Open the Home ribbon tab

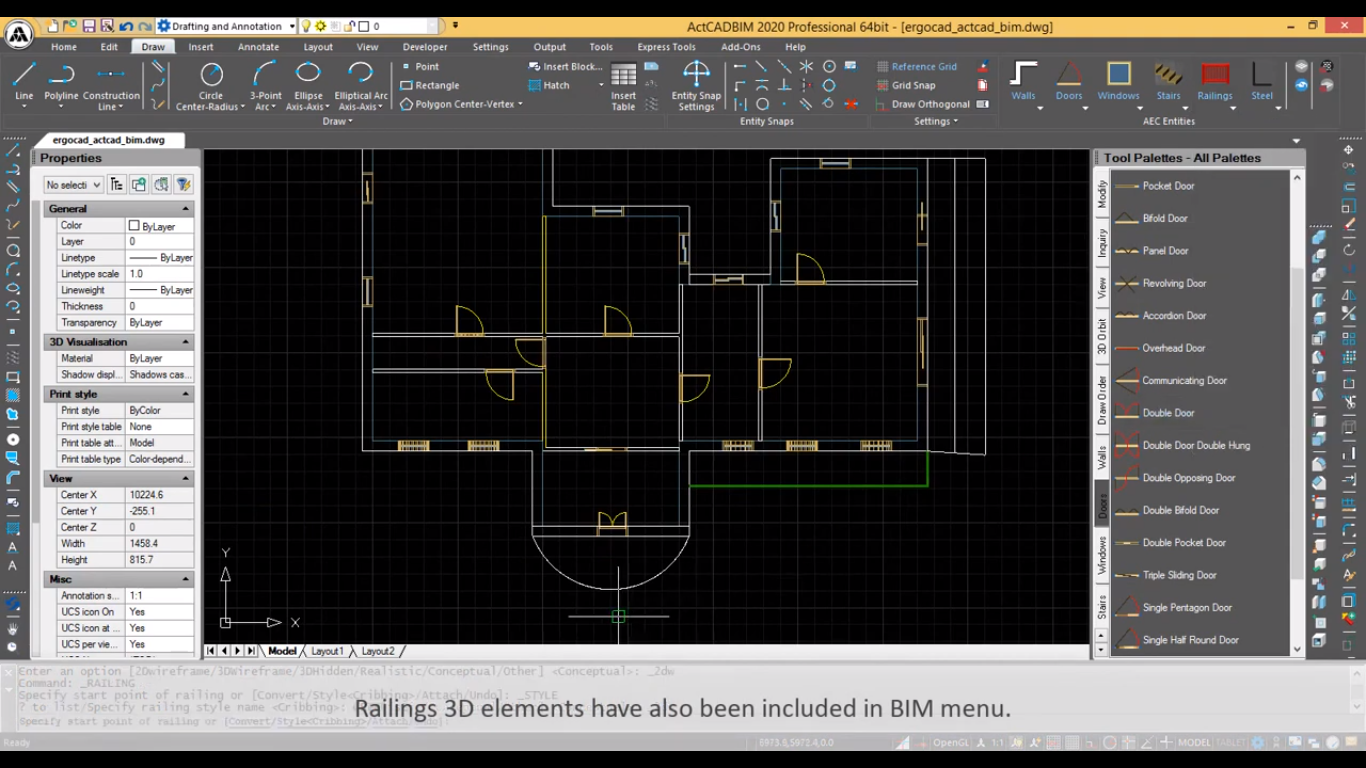(x=64, y=47)
